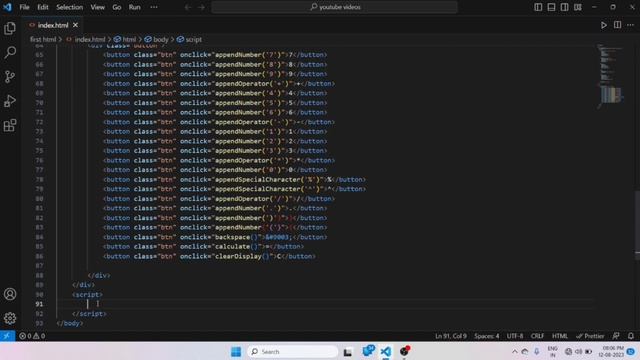The width and height of the screenshot is (640, 360).
Task: Change encoding via UTF-8
Action: coord(515,336)
